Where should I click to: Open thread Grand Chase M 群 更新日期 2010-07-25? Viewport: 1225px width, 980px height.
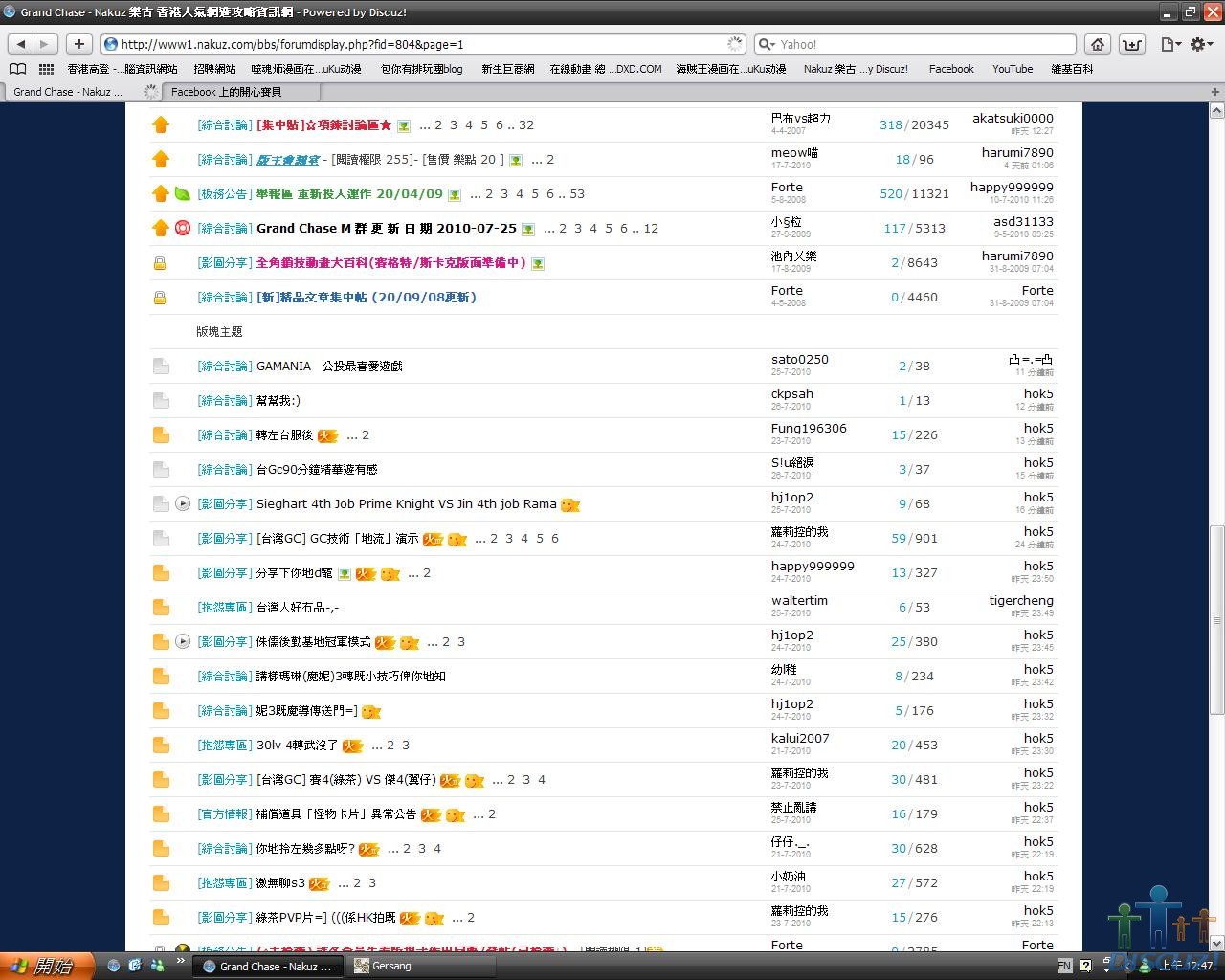coord(387,229)
